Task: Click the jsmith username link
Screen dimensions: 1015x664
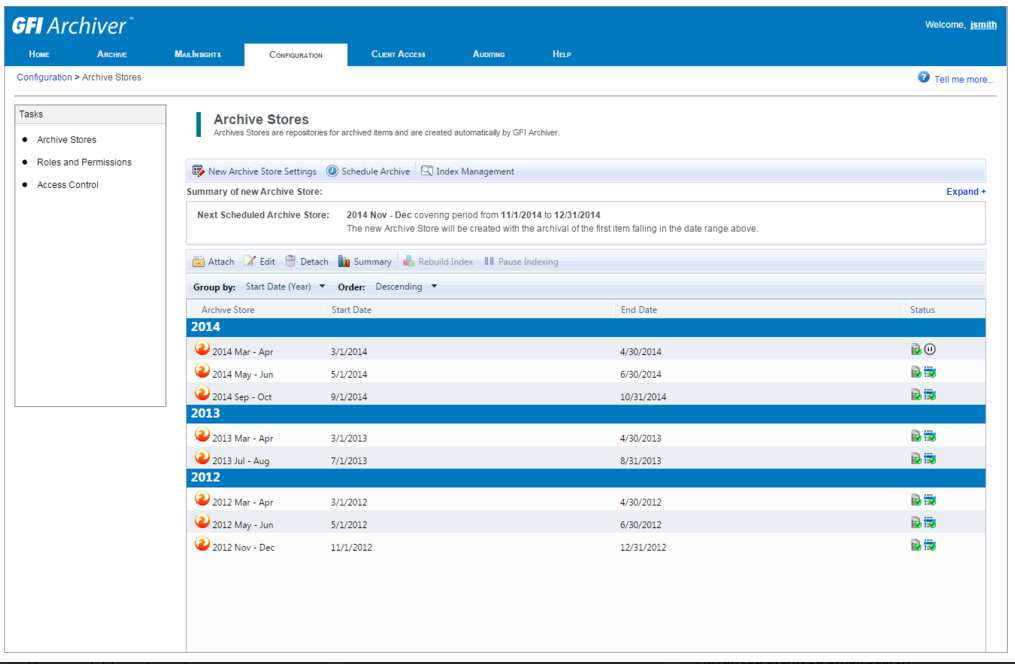Action: pyautogui.click(x=983, y=24)
